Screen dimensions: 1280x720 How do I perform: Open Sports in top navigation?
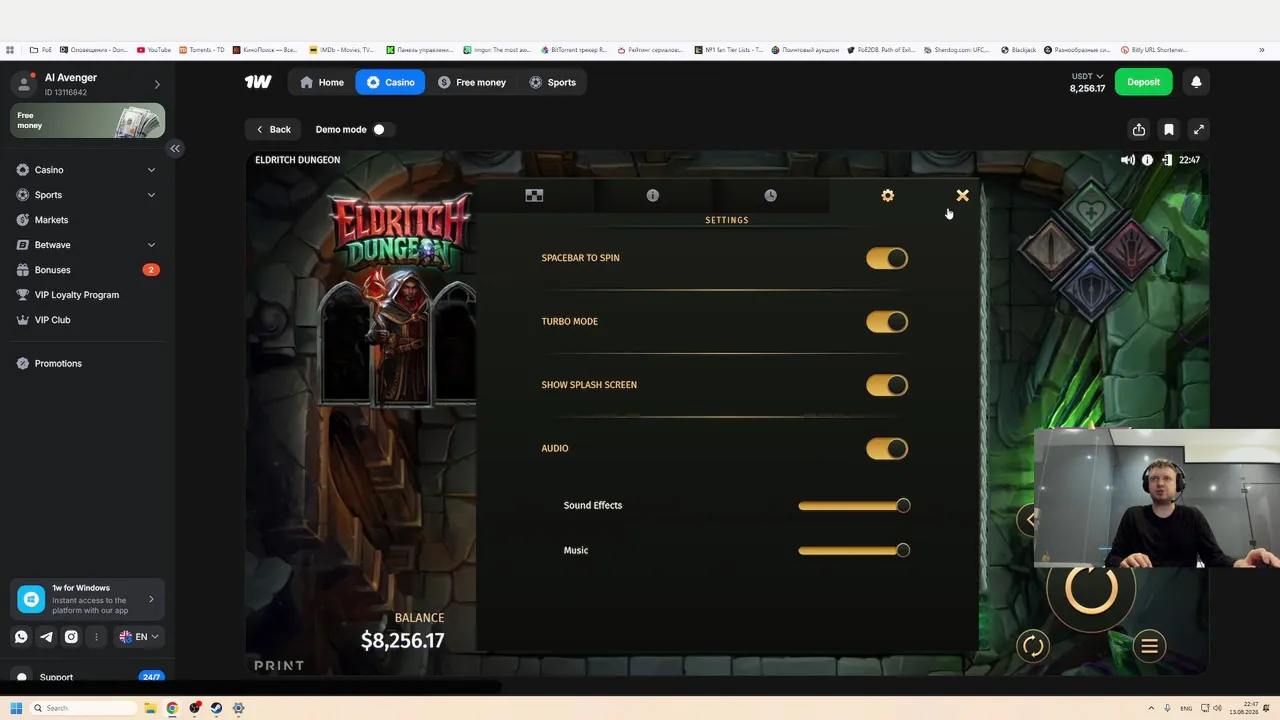pos(552,82)
